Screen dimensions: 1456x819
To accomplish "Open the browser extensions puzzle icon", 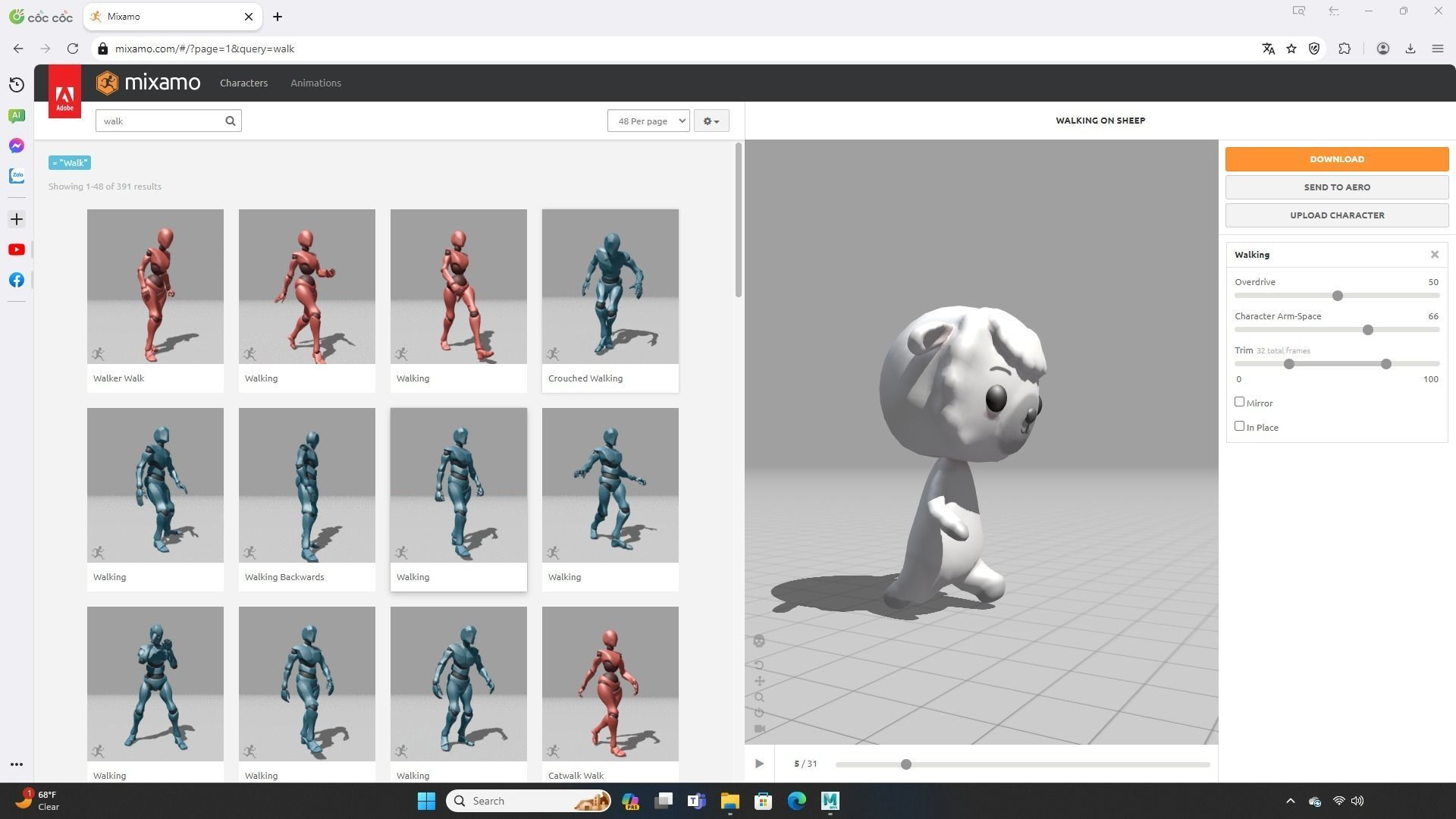I will pyautogui.click(x=1345, y=49).
